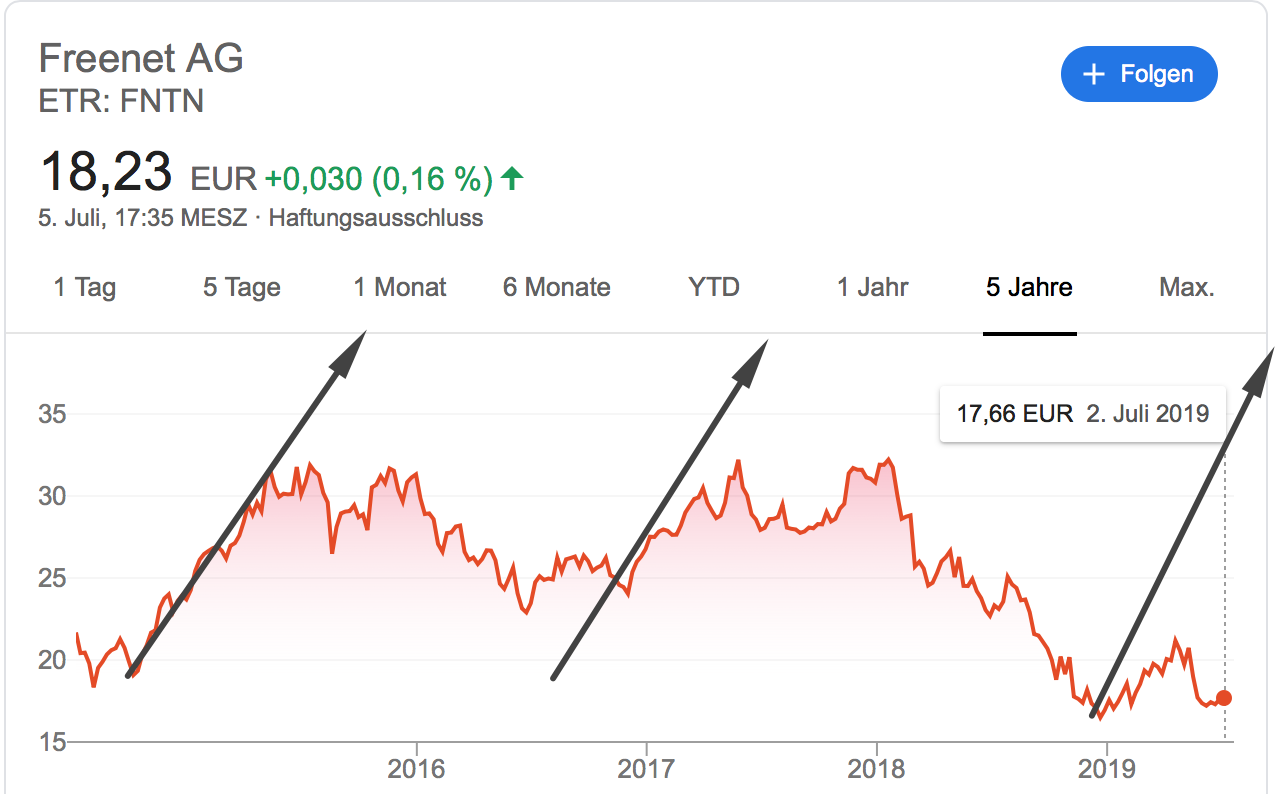Switch to the 6 Monate tab
Image resolution: width=1280 pixels, height=794 pixels.
click(556, 288)
